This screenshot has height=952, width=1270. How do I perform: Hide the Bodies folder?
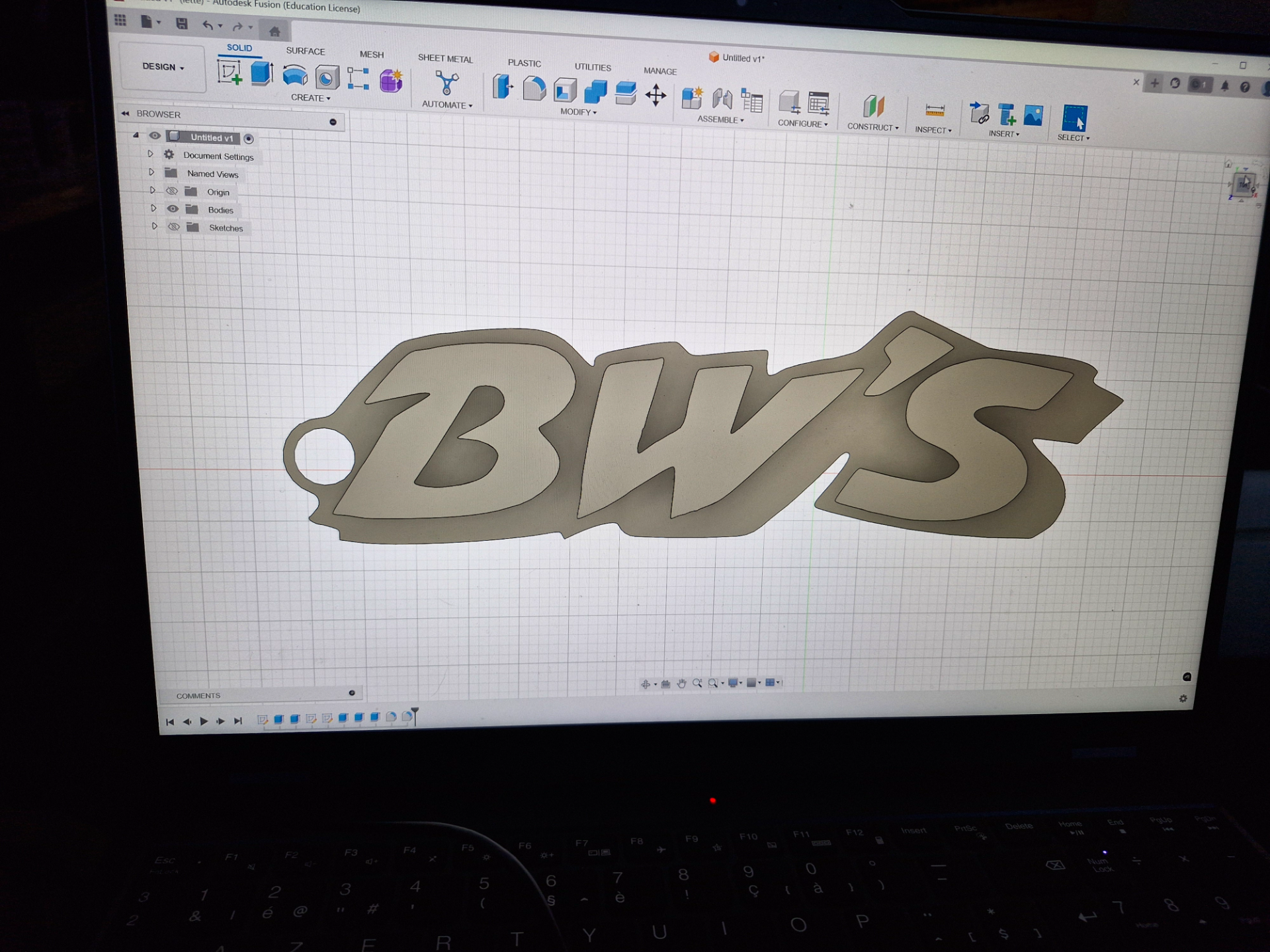click(173, 209)
